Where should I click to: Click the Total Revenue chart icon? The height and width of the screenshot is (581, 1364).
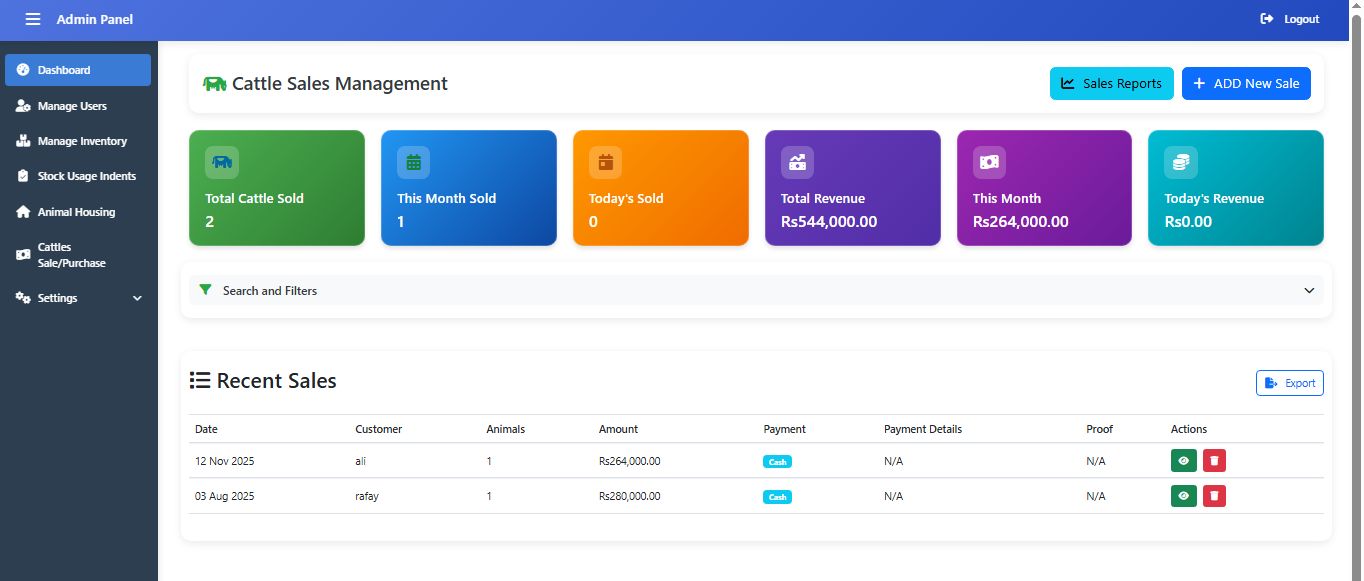797,162
